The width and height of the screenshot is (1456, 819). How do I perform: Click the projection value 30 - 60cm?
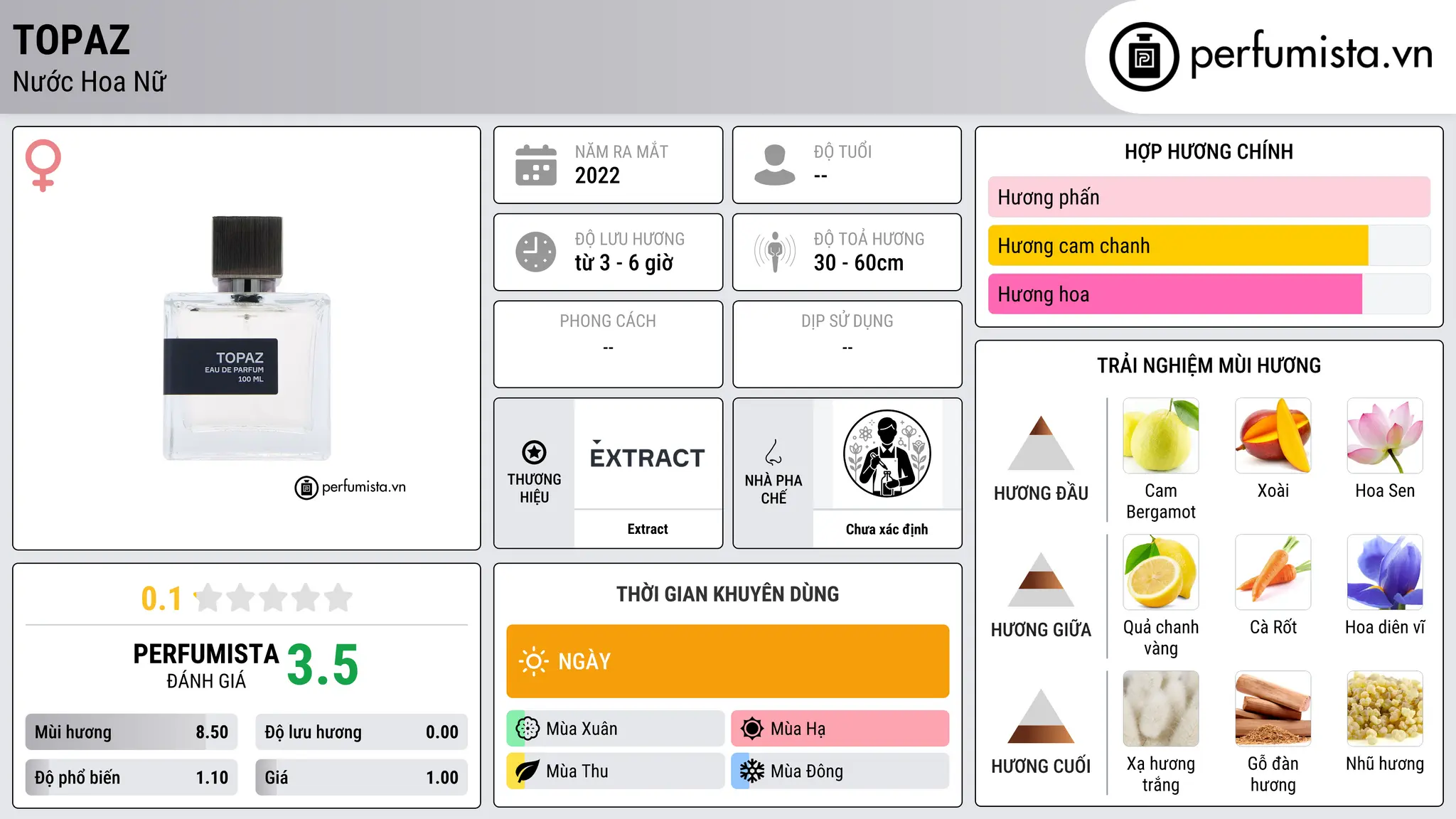[859, 263]
